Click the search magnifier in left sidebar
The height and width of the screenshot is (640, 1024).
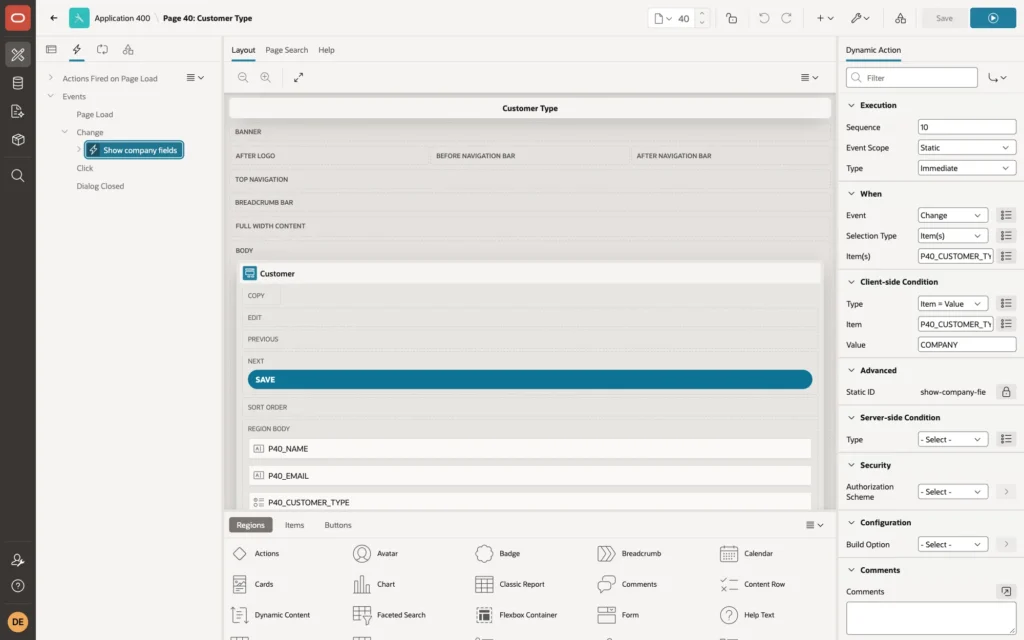point(18,176)
